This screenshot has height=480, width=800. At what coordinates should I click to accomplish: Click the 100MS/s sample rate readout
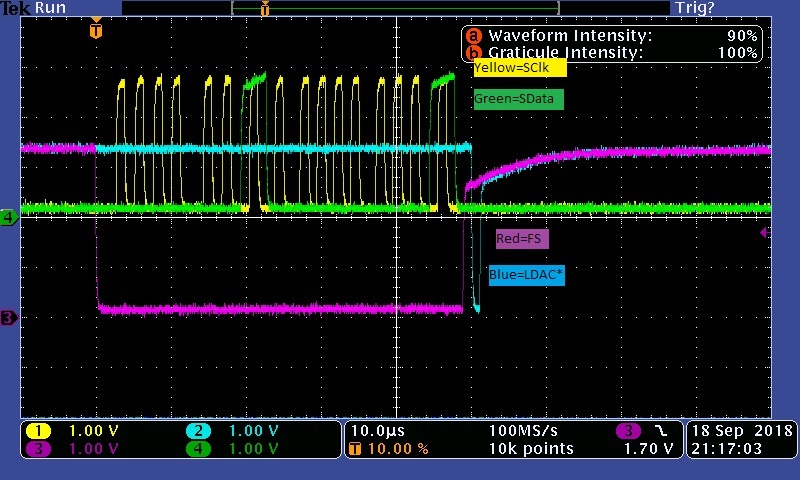pyautogui.click(x=523, y=431)
